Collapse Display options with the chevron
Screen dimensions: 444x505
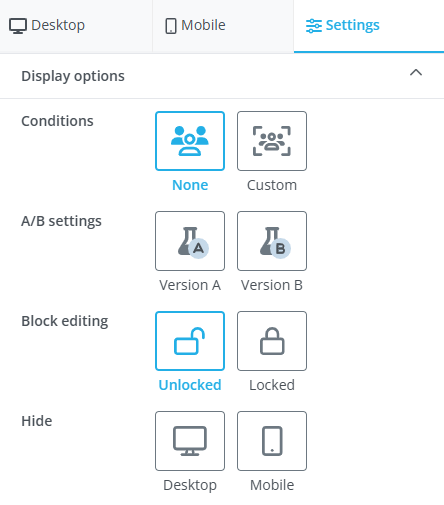pos(416,73)
